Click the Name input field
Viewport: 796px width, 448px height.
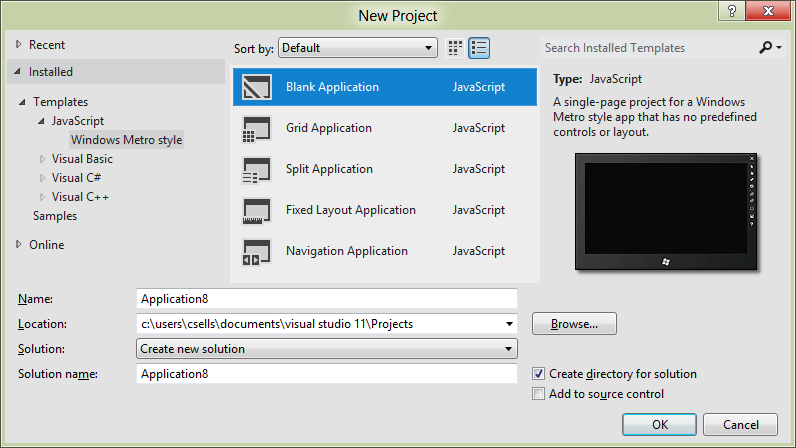(327, 299)
